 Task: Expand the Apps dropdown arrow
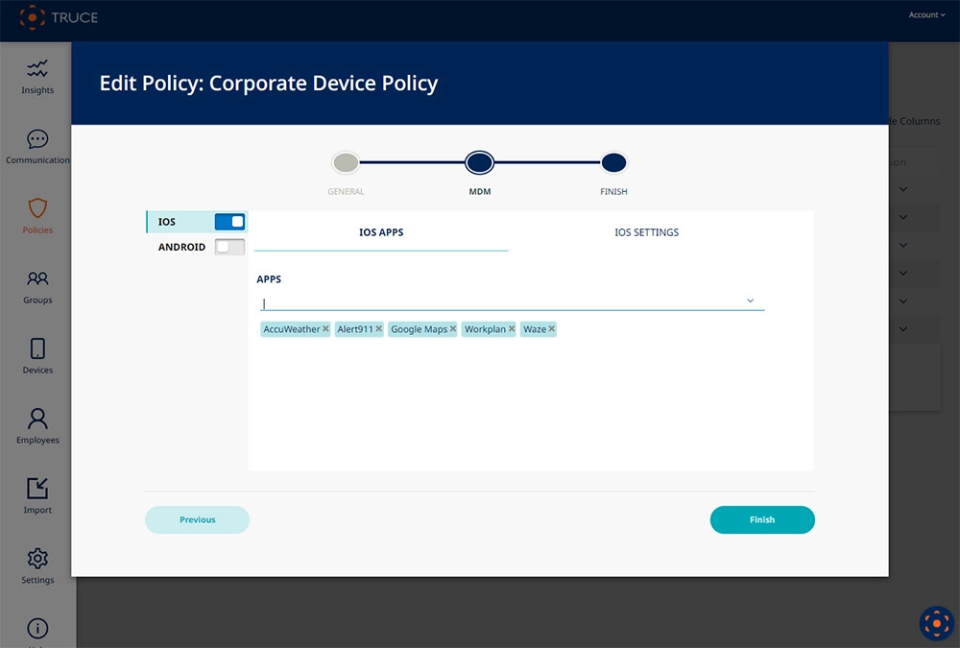click(x=750, y=301)
